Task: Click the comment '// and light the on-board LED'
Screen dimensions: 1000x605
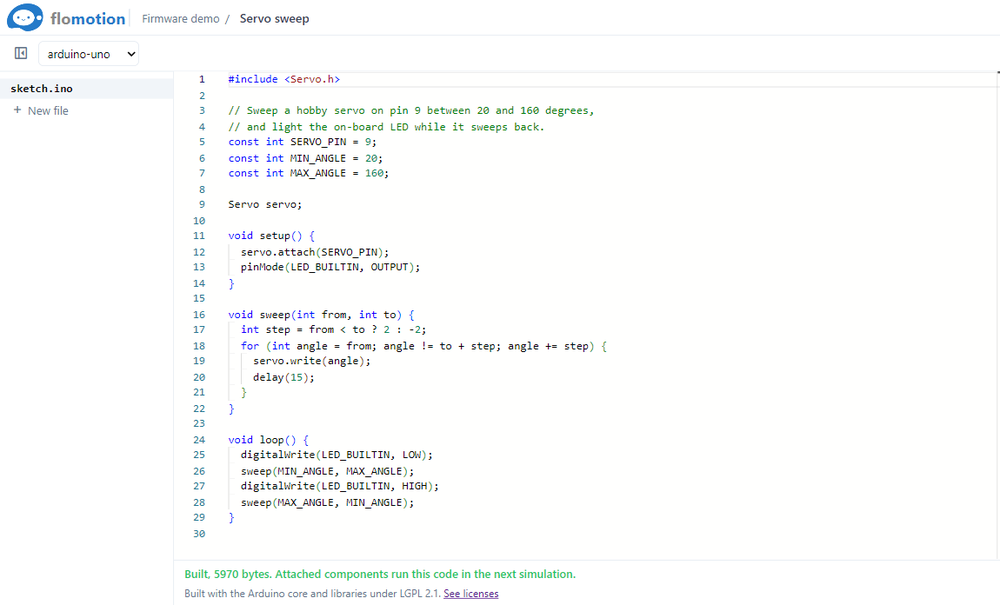Action: pos(386,126)
